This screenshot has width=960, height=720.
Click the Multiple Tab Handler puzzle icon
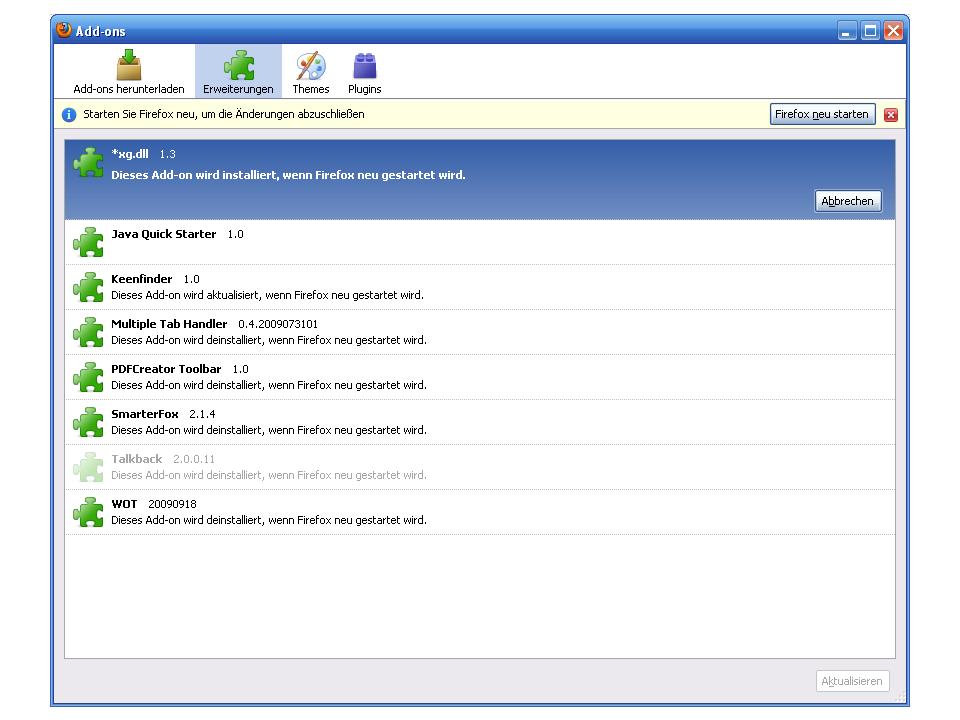coord(88,332)
